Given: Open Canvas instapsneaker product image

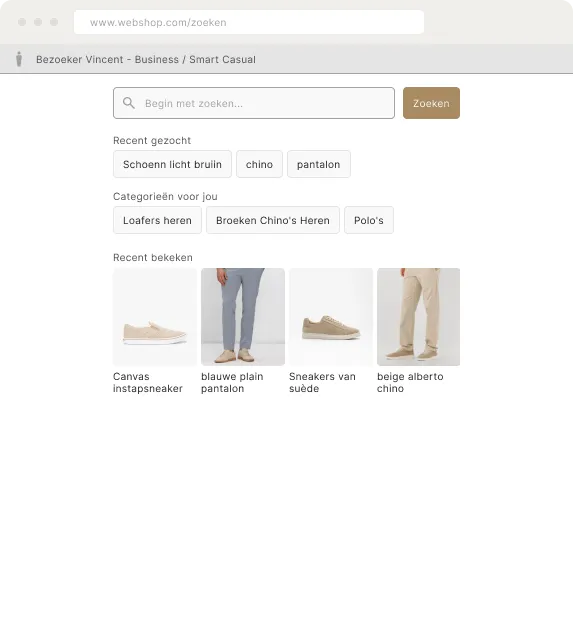Looking at the screenshot, I should tap(155, 317).
